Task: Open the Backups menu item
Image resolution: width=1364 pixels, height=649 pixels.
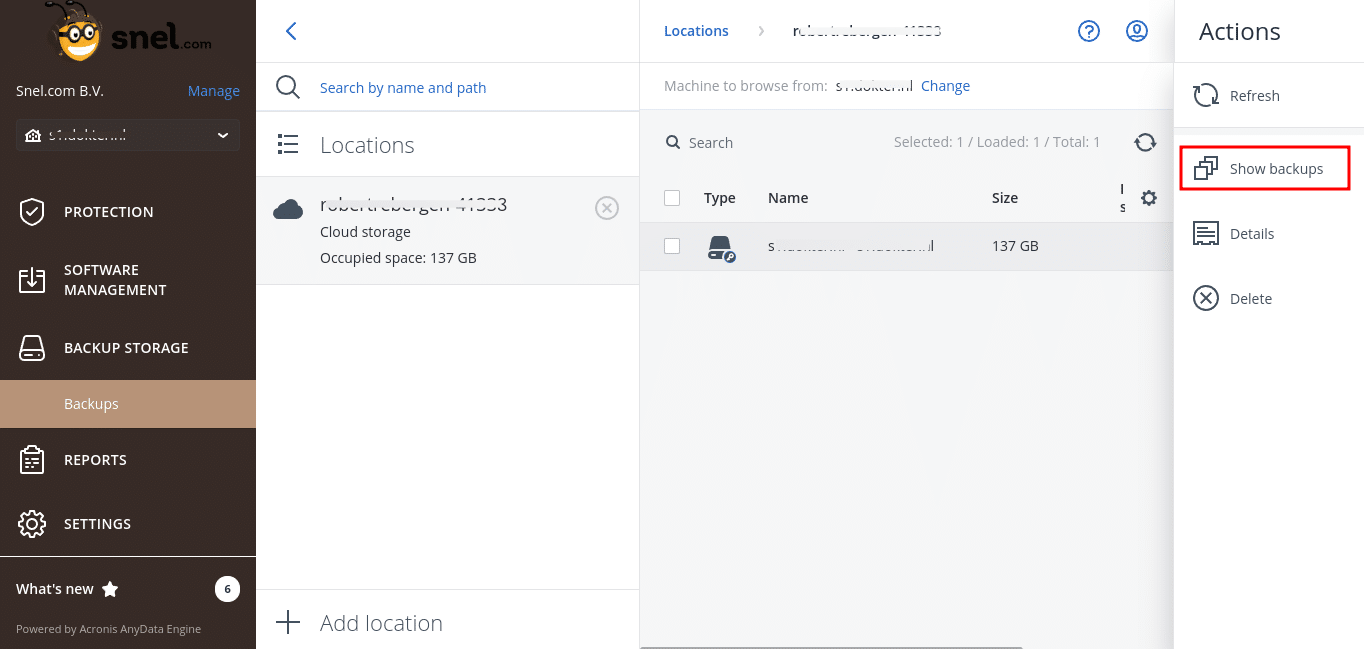Action: pos(91,403)
